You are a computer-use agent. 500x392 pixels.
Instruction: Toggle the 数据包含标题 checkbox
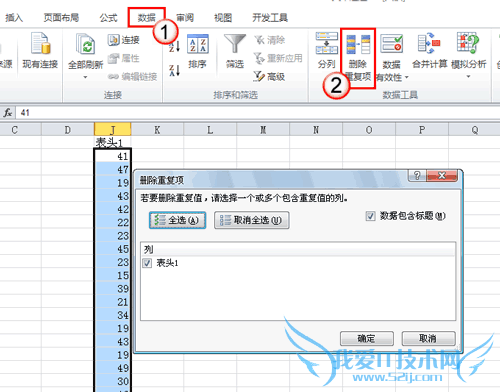370,216
